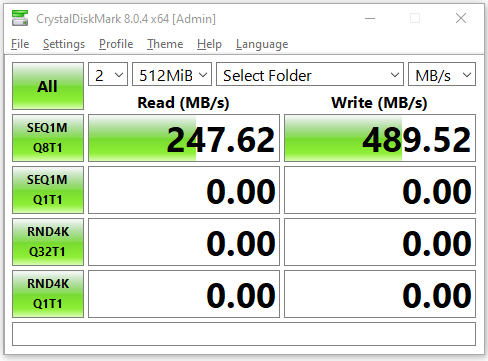Start the SEQ1M Q8T1 test
488x361 pixels.
click(x=48, y=138)
